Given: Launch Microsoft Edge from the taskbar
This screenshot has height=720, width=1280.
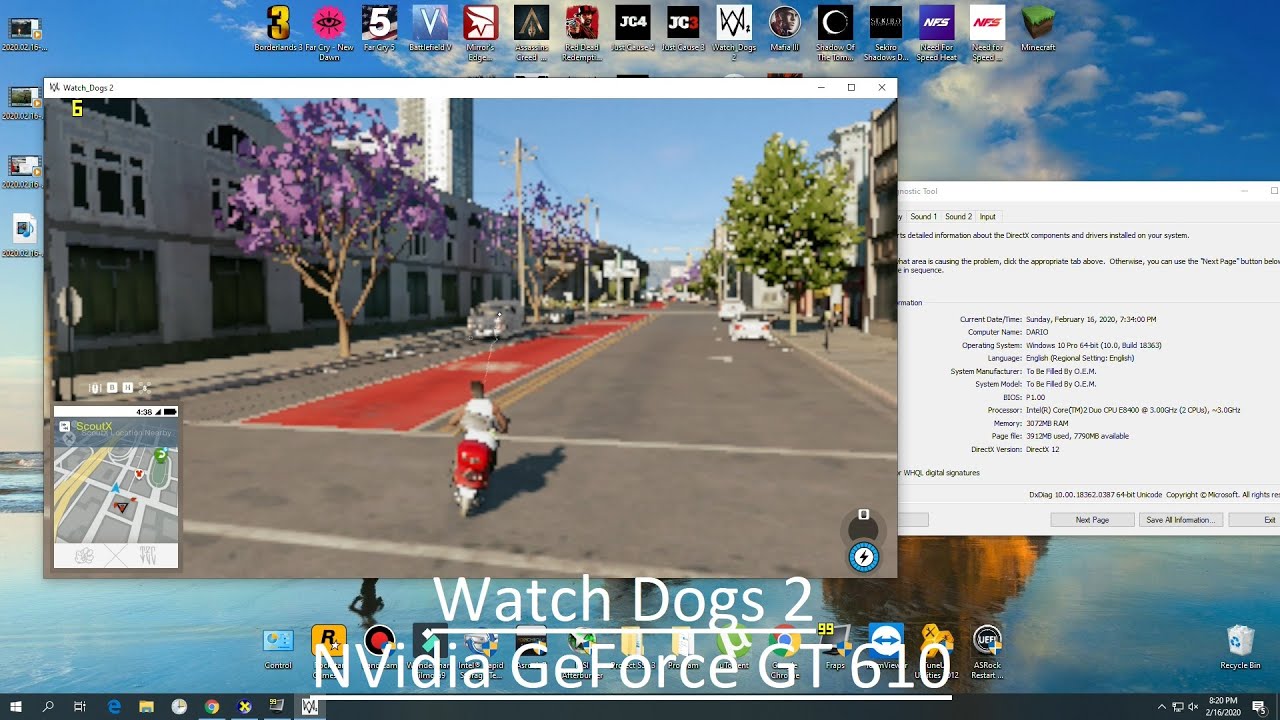Looking at the screenshot, I should point(114,707).
